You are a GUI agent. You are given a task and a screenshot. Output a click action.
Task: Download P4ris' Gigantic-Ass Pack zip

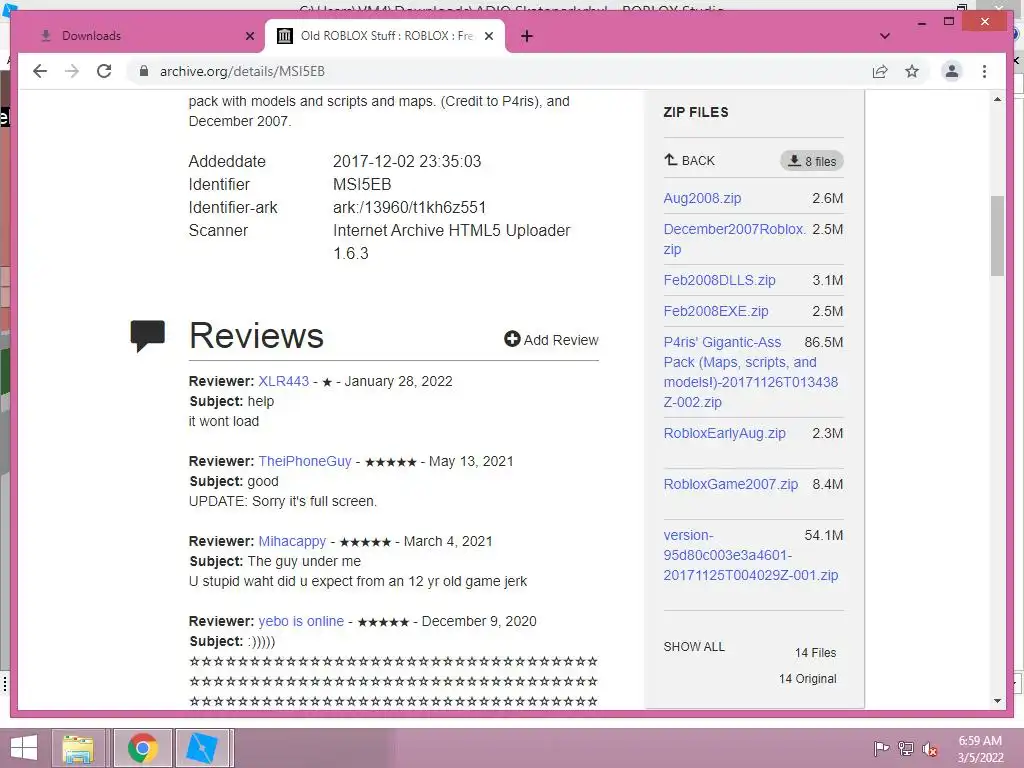(x=750, y=372)
